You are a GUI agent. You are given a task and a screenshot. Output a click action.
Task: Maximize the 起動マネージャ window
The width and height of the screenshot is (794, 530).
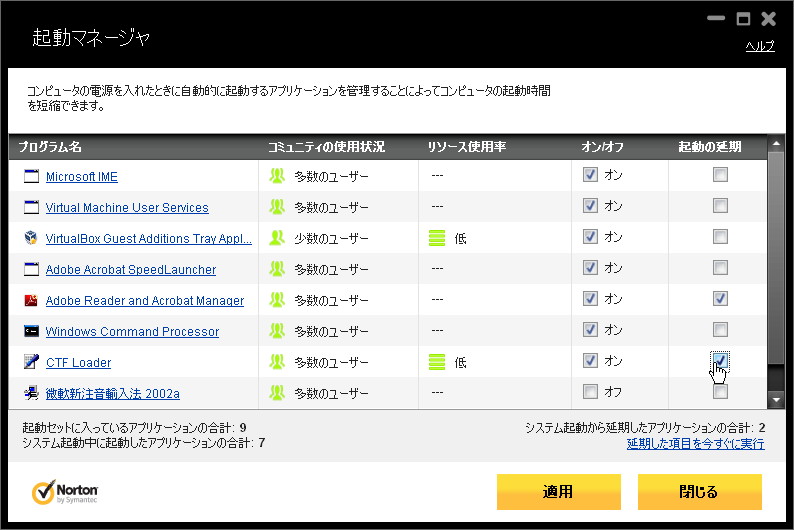(x=743, y=19)
